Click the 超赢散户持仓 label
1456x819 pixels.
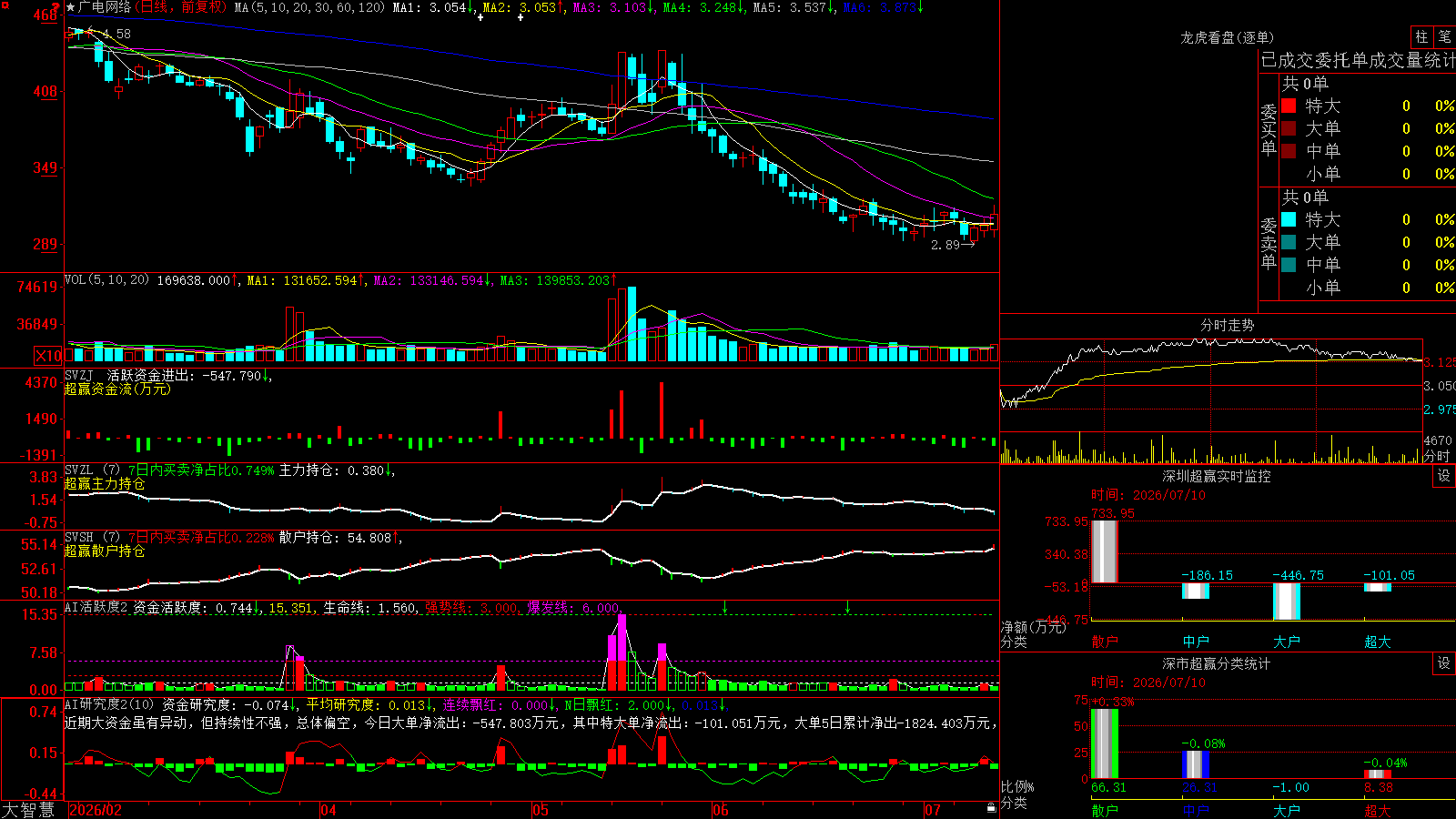[105, 551]
